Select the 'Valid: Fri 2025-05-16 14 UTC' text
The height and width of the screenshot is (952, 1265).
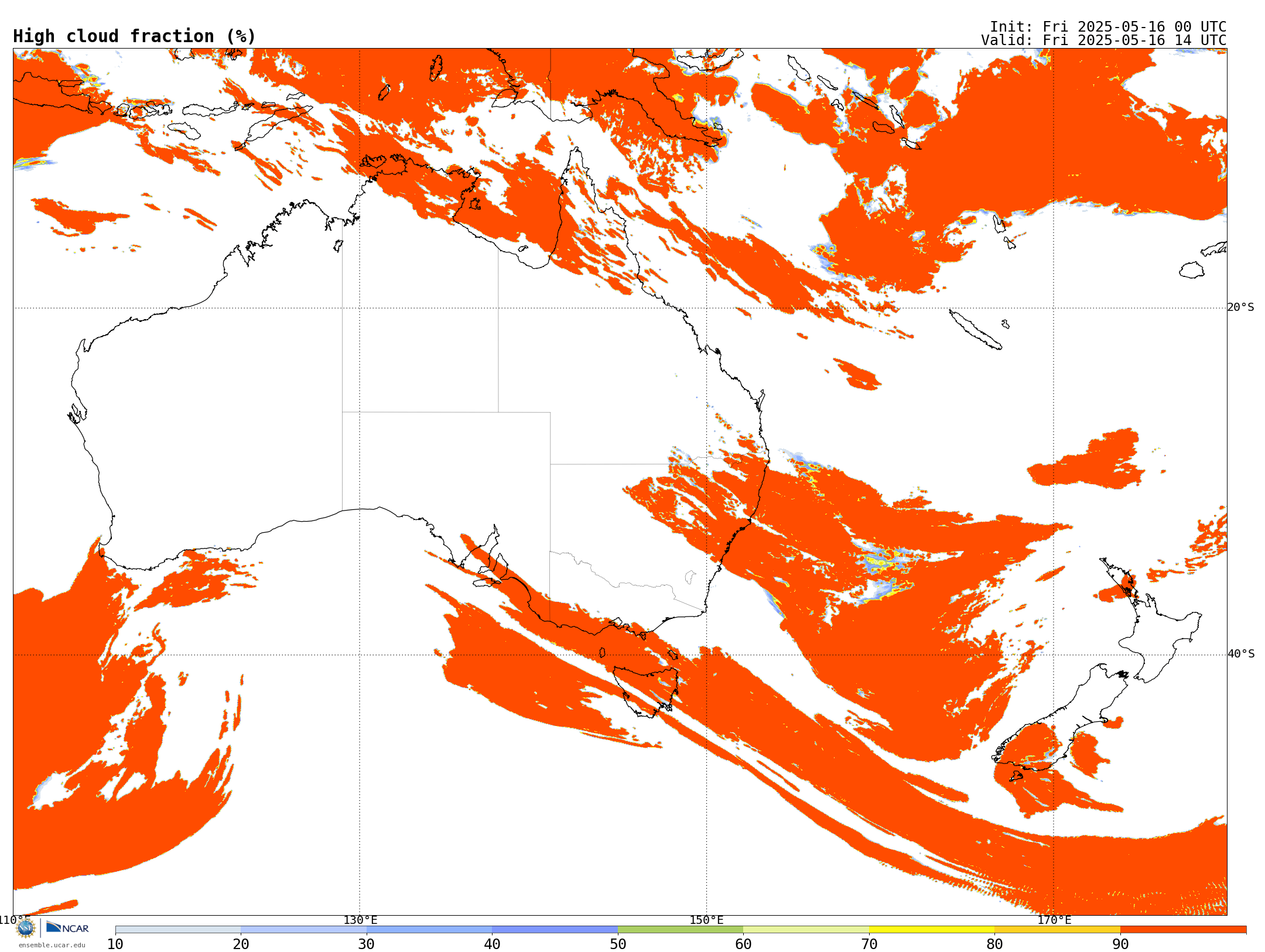(x=1104, y=40)
